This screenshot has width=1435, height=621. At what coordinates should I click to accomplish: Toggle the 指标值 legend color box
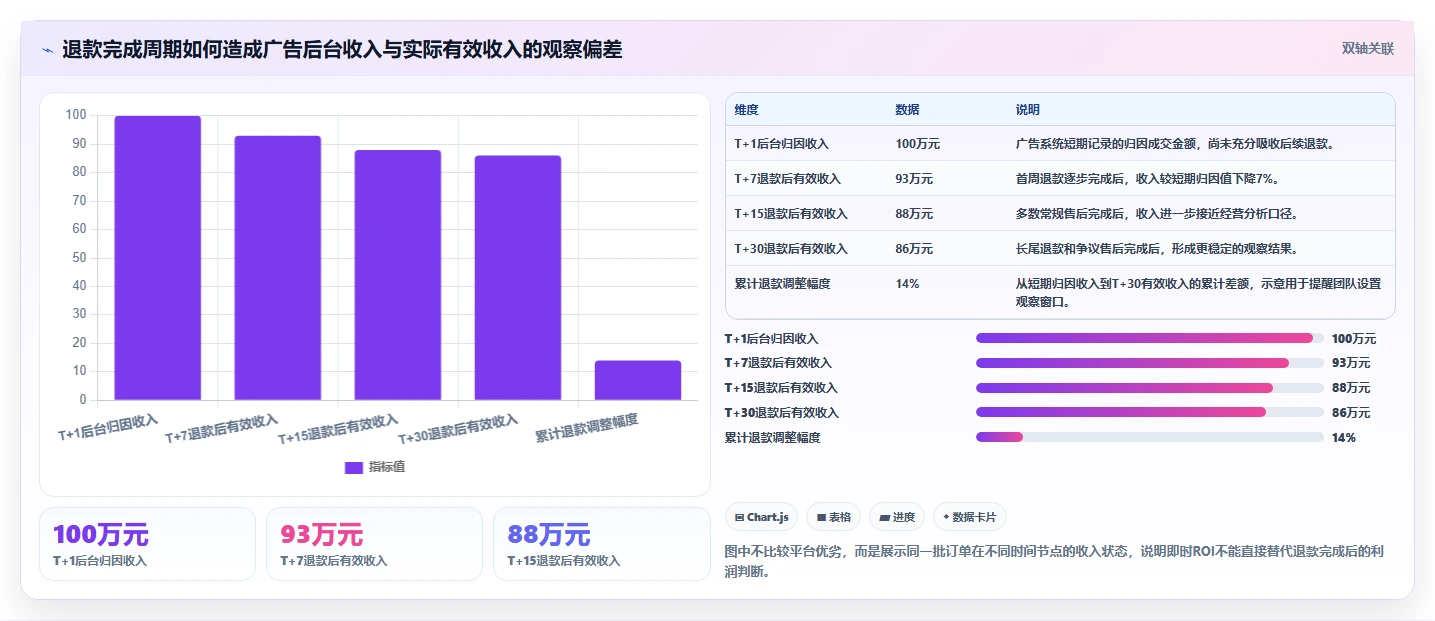coord(354,467)
